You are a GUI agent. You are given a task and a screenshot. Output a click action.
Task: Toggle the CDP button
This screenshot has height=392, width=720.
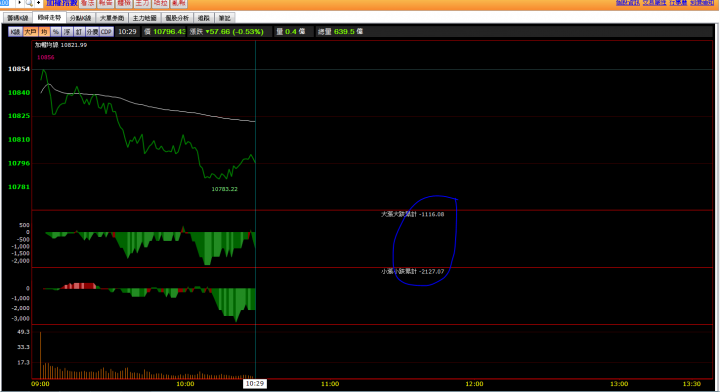click(107, 32)
